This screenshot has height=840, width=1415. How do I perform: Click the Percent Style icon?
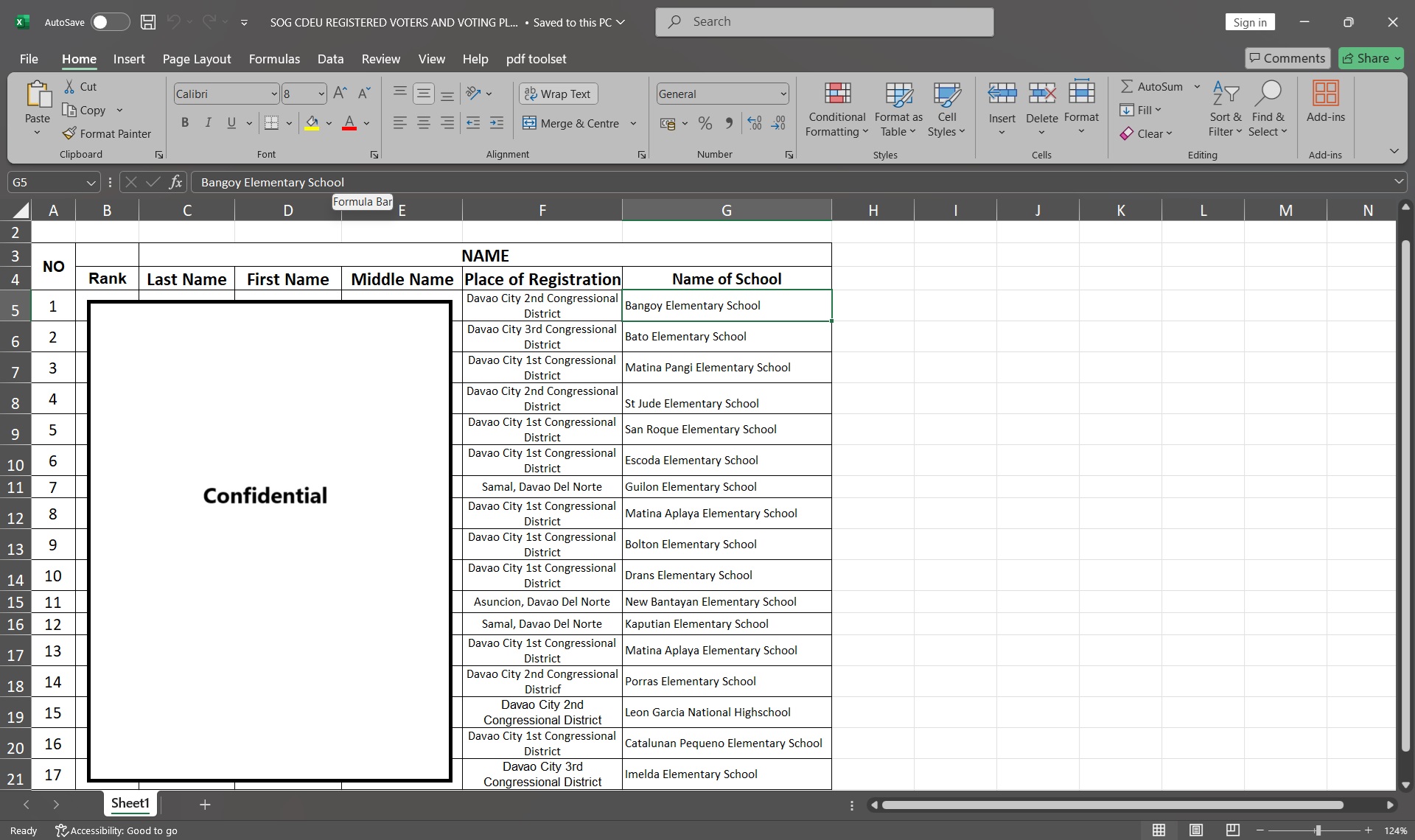click(705, 123)
